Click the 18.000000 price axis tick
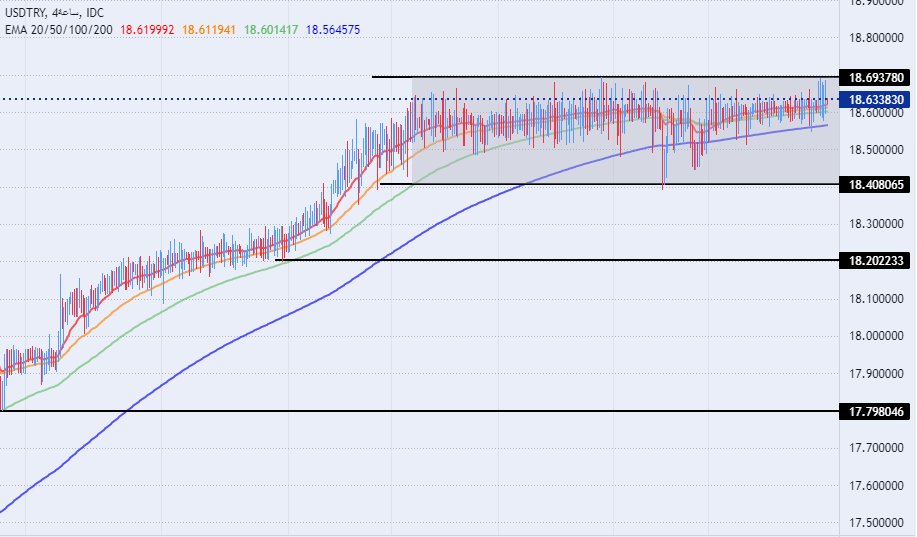Viewport: 917px width, 537px height. point(876,336)
